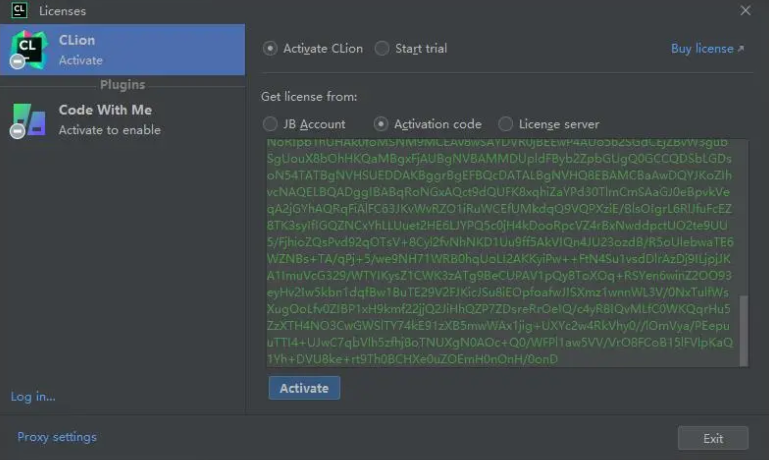769x460 pixels.
Task: Click the minus badge on CLion icon
Action: pos(18,62)
